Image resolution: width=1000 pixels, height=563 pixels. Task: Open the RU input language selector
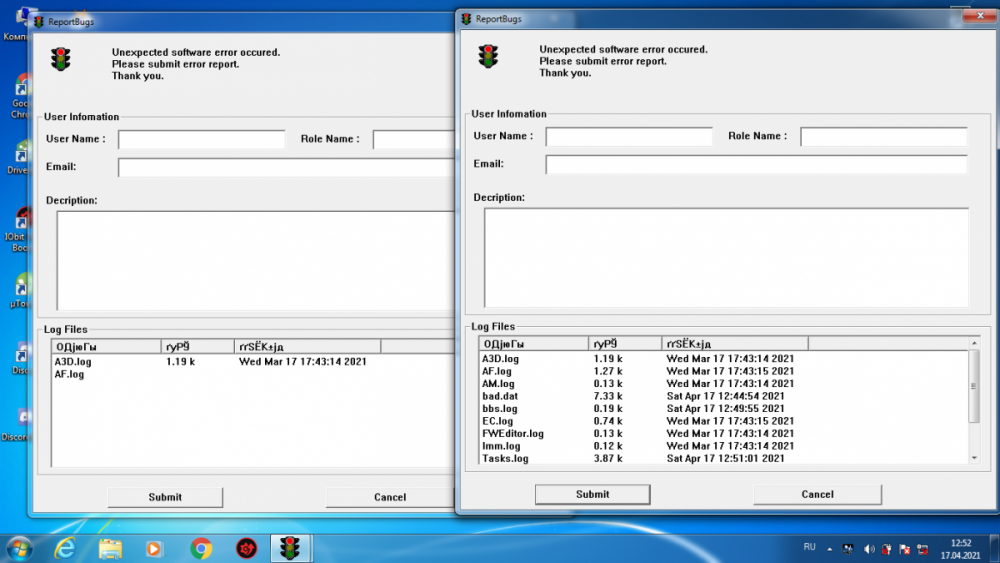(x=810, y=547)
